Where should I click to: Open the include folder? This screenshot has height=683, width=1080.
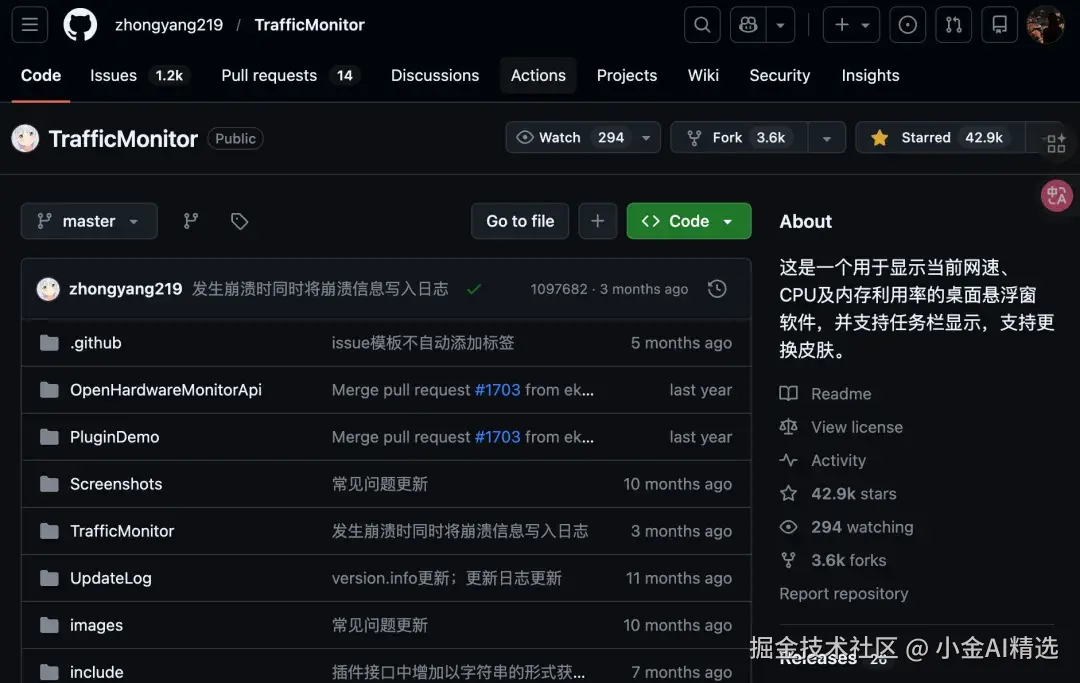pyautogui.click(x=96, y=672)
